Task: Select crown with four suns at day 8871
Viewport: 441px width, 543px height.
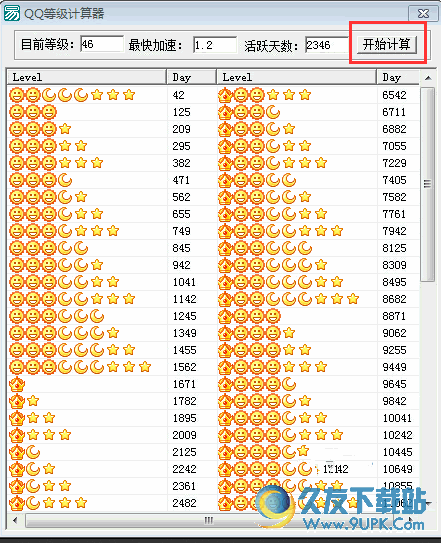Action: (249, 316)
